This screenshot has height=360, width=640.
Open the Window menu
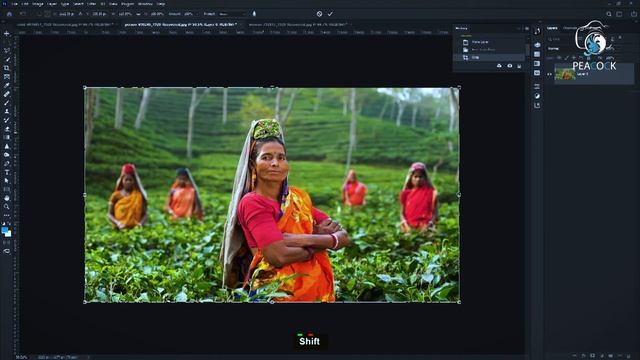click(x=145, y=4)
